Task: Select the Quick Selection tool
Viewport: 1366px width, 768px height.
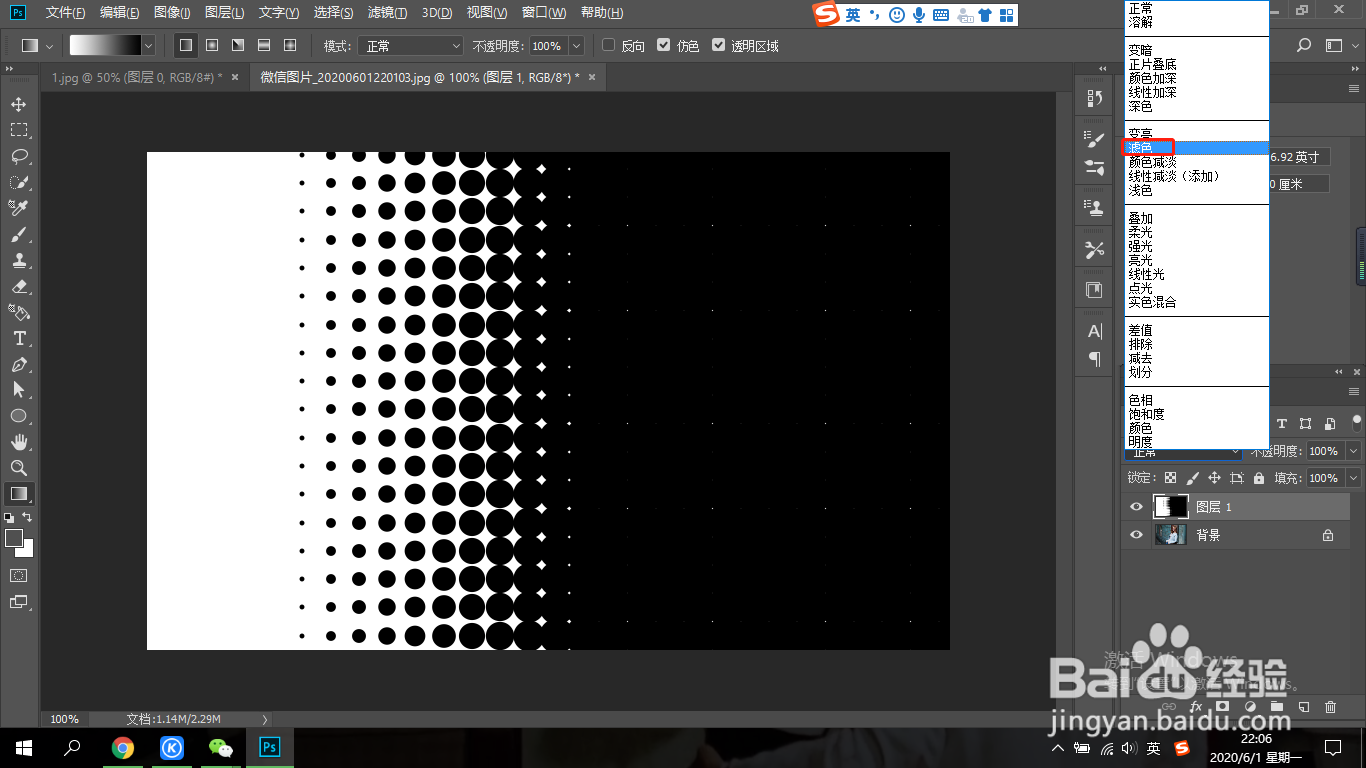Action: [x=18, y=182]
